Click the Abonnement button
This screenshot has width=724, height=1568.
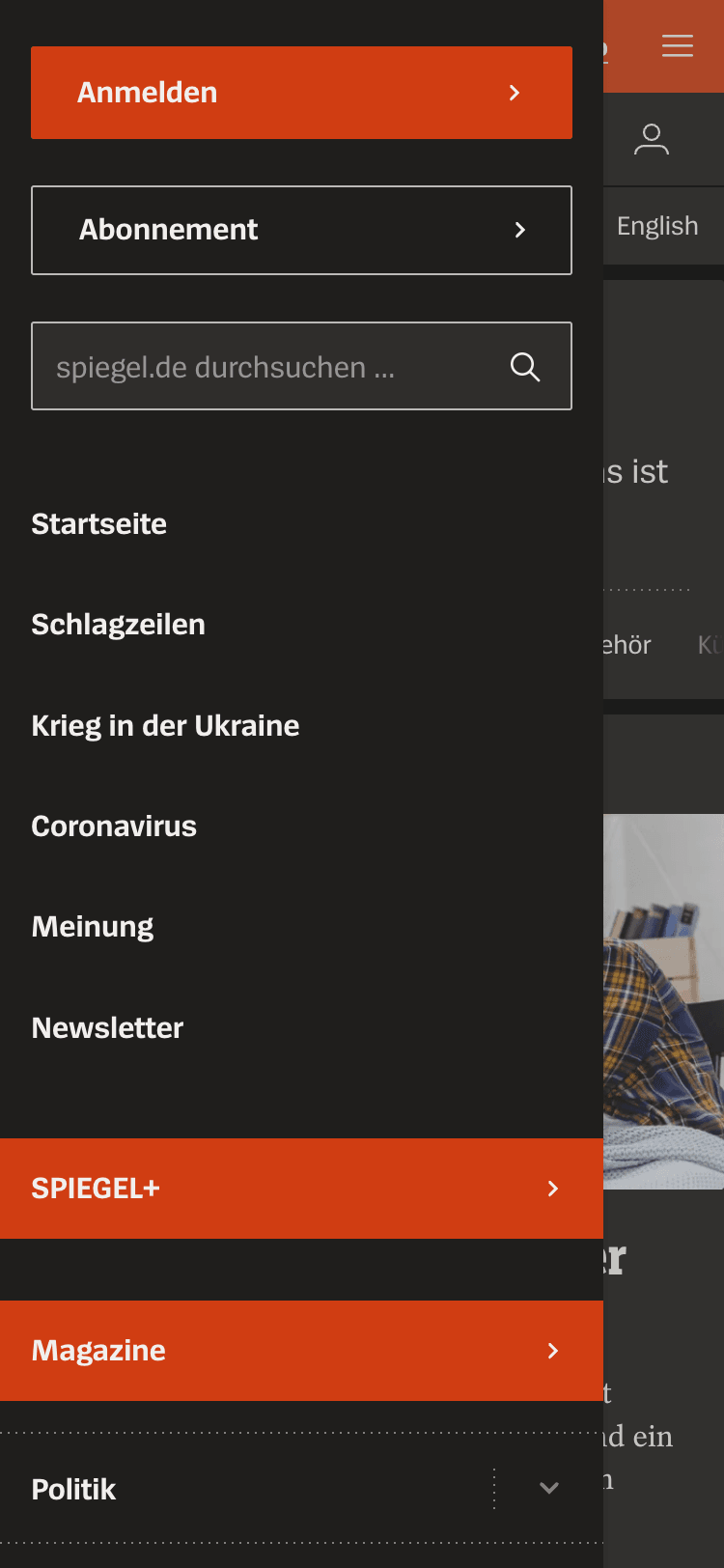pyautogui.click(x=169, y=230)
